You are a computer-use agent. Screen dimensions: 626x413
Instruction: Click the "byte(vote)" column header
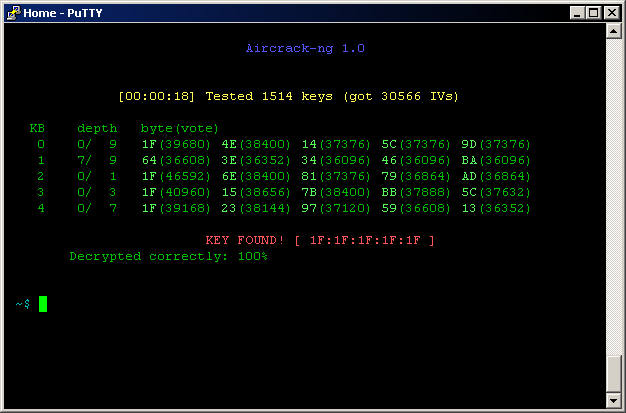click(x=180, y=128)
